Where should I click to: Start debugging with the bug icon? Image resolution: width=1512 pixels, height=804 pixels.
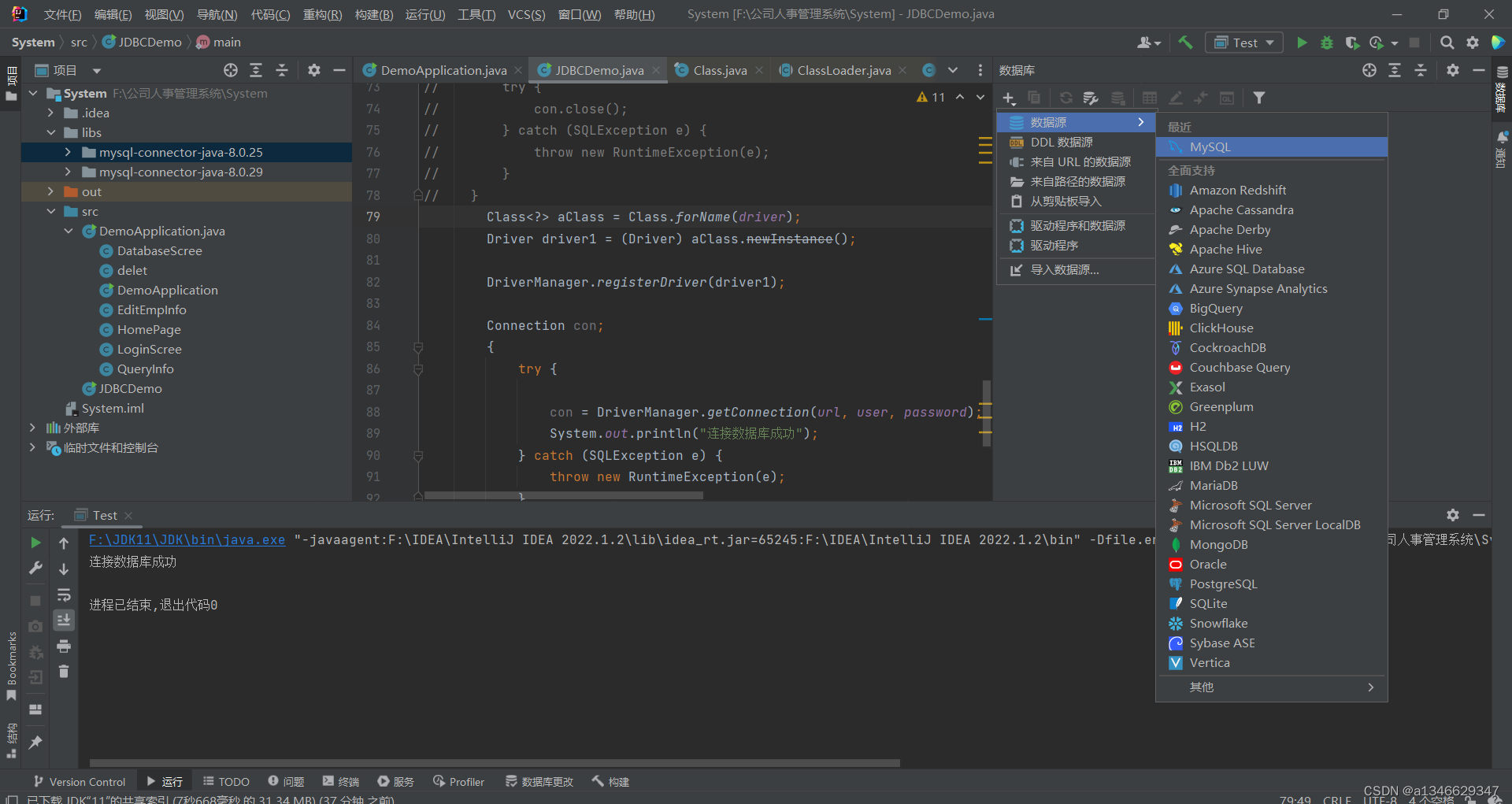1327,43
